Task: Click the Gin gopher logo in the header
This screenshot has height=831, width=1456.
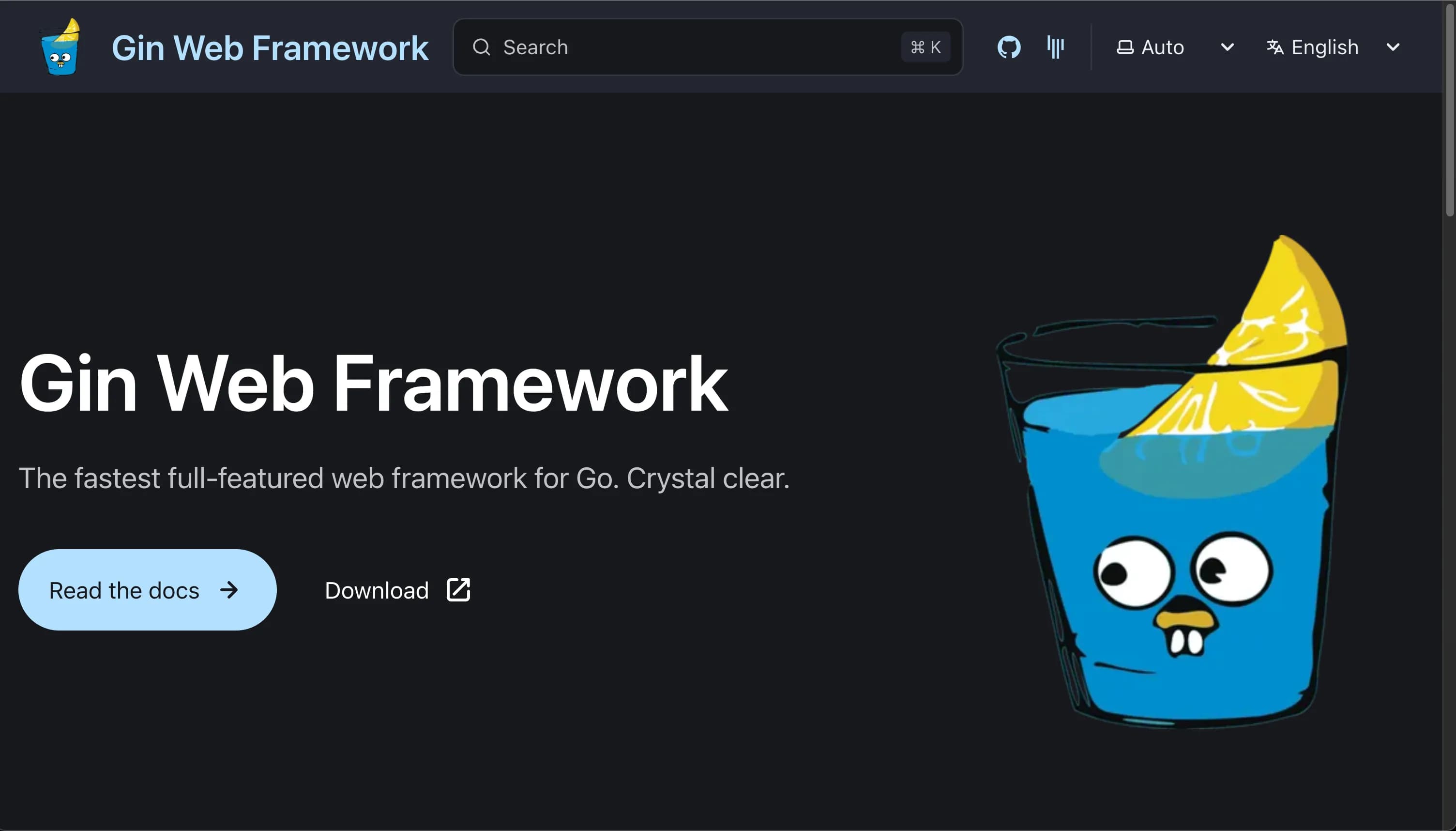Action: [x=60, y=47]
